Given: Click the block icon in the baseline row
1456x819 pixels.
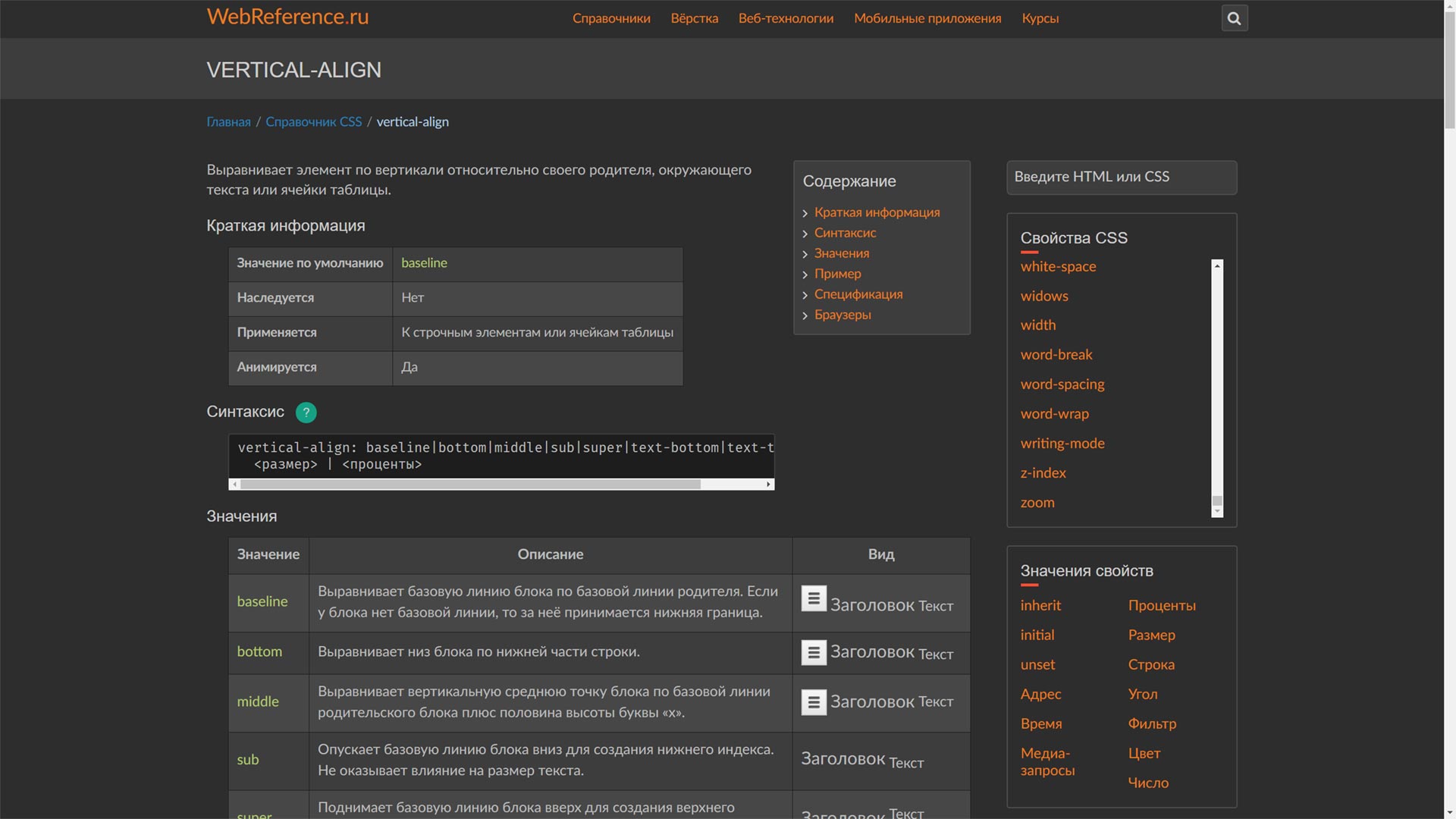Looking at the screenshot, I should [x=814, y=599].
